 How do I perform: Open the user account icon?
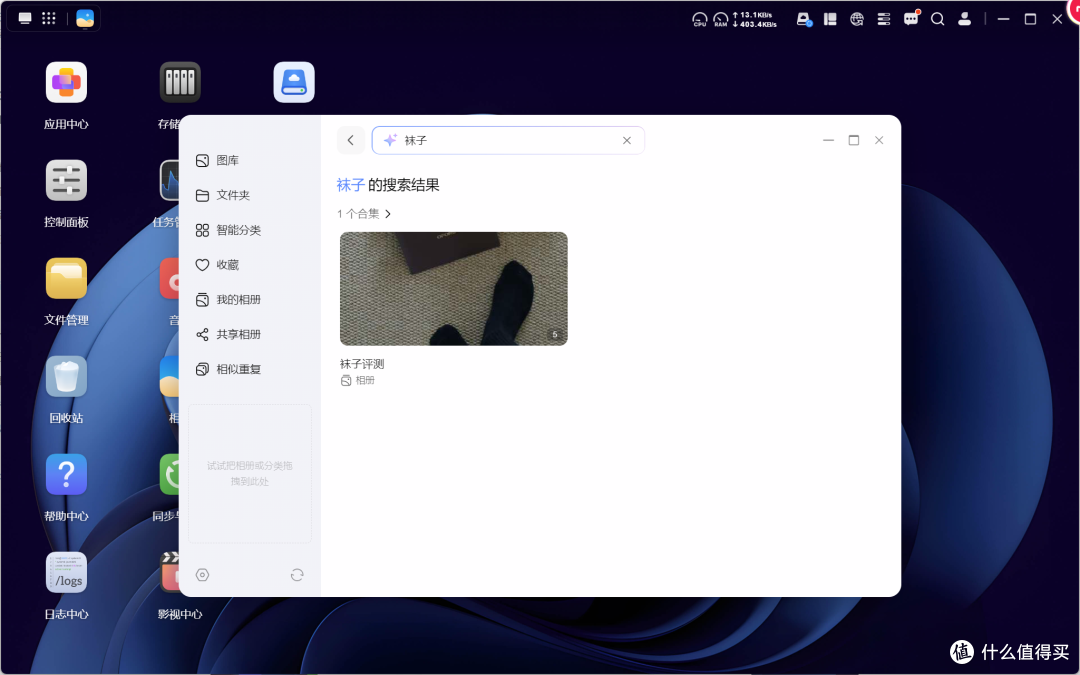tap(964, 19)
